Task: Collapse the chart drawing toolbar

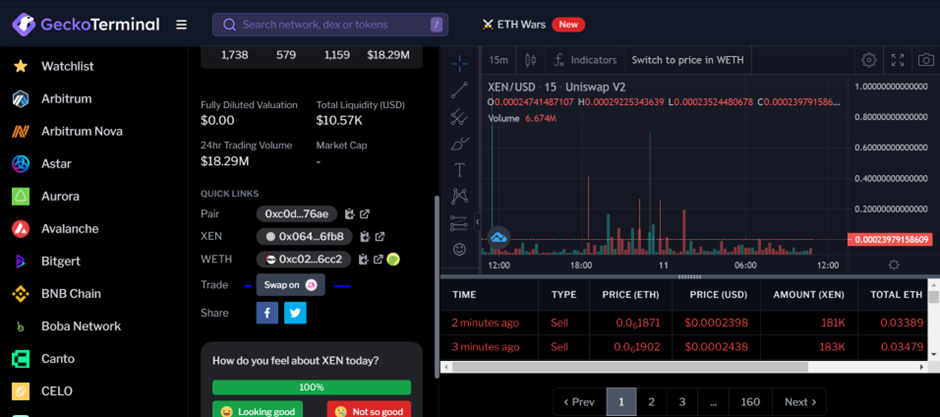Action: click(x=477, y=222)
